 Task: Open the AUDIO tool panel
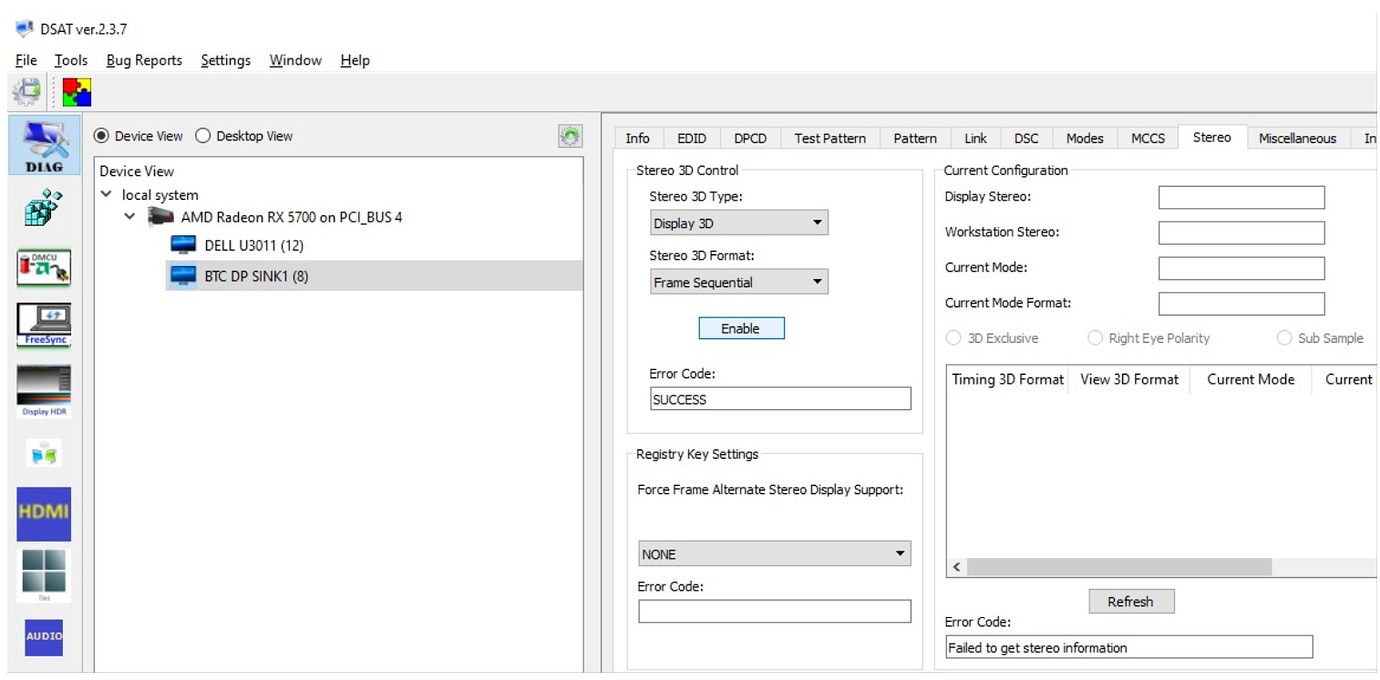[x=42, y=637]
